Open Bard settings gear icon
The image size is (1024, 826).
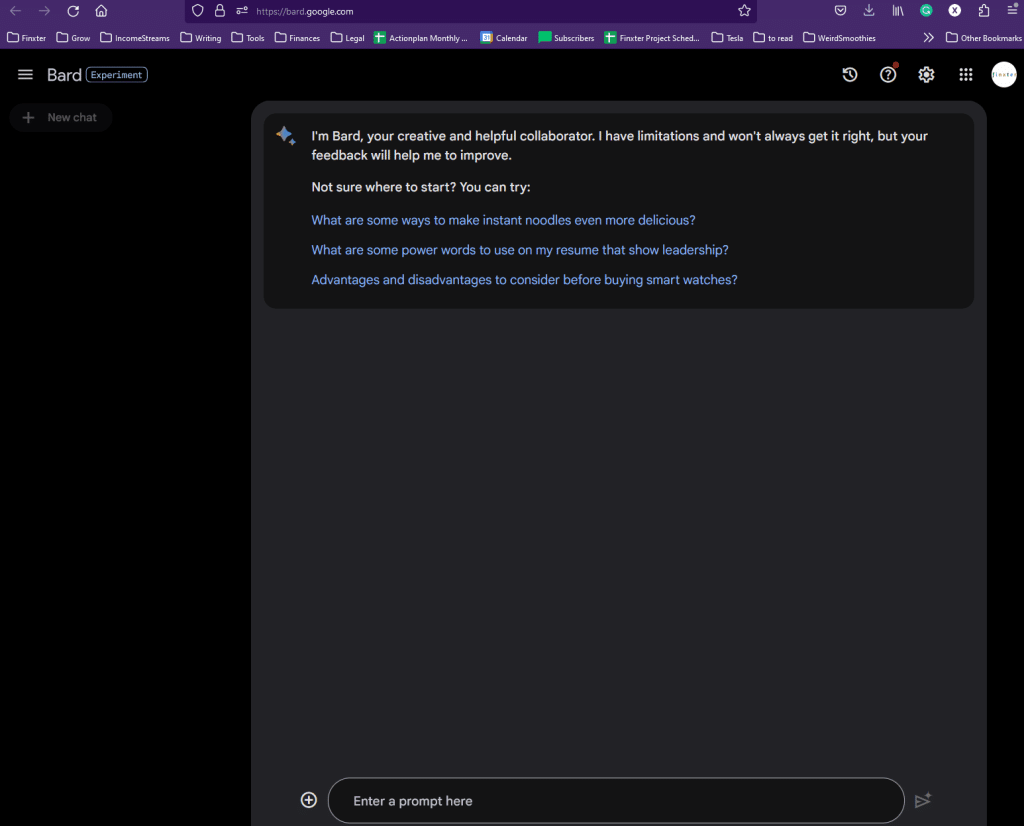pyautogui.click(x=926, y=74)
